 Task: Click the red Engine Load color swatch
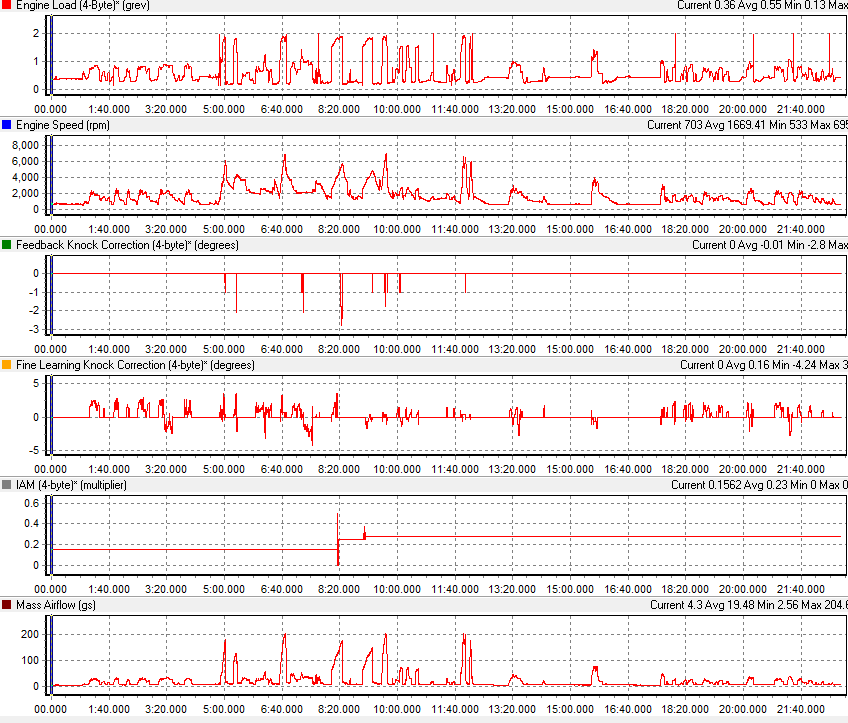7,6
